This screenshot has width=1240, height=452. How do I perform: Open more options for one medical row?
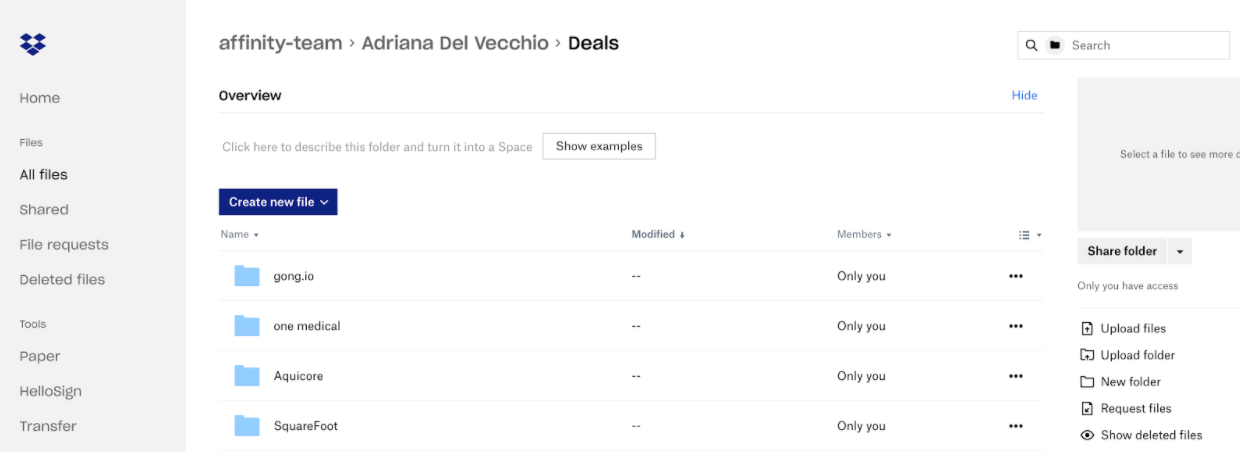1016,326
